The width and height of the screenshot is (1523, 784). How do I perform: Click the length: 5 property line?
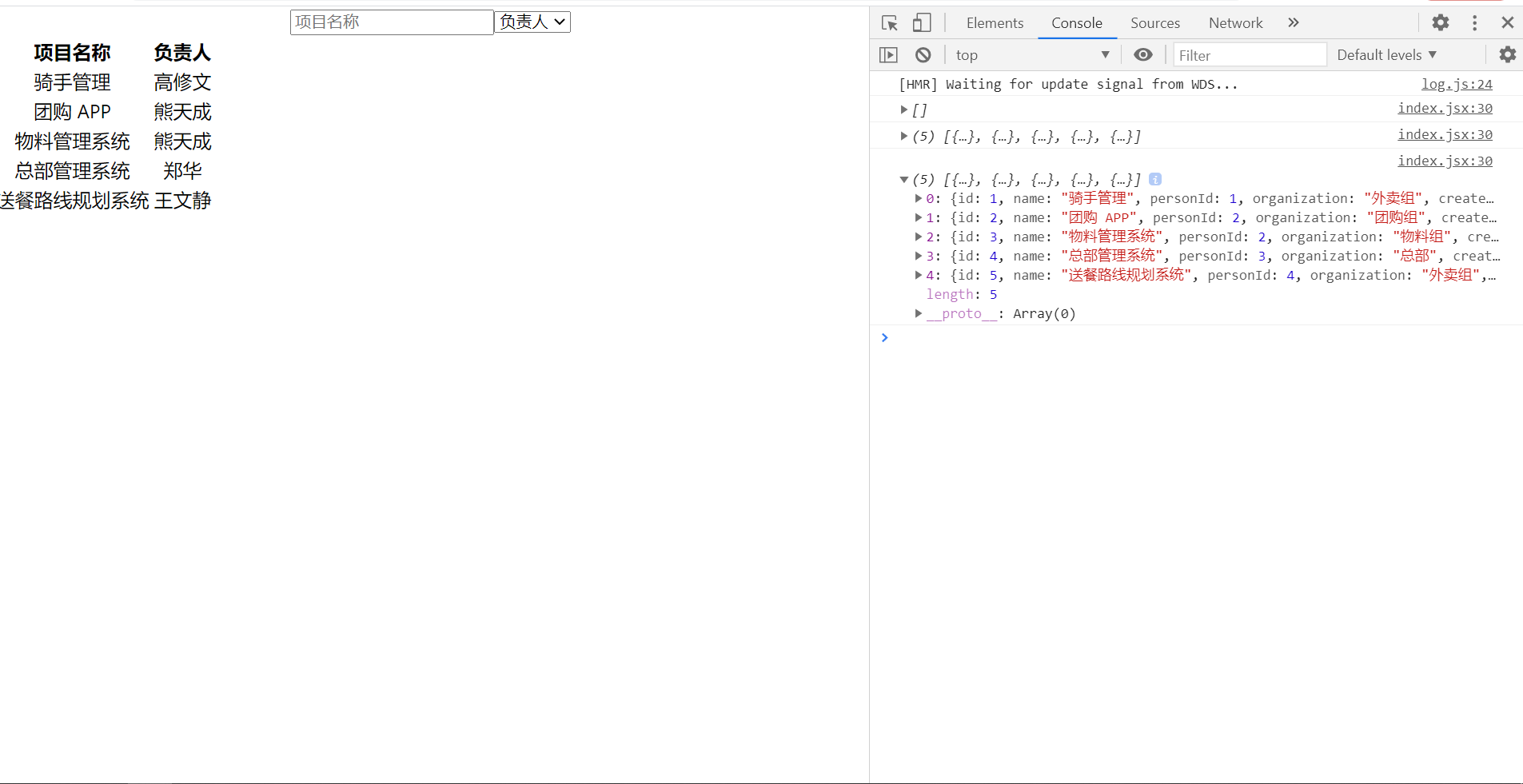point(961,294)
